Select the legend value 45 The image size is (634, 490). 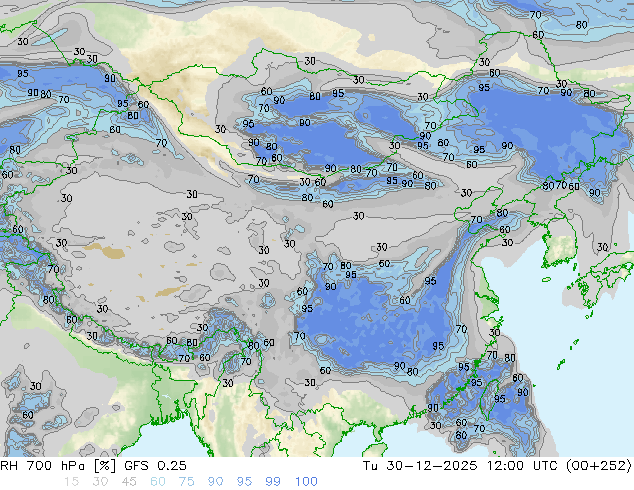coord(129,482)
